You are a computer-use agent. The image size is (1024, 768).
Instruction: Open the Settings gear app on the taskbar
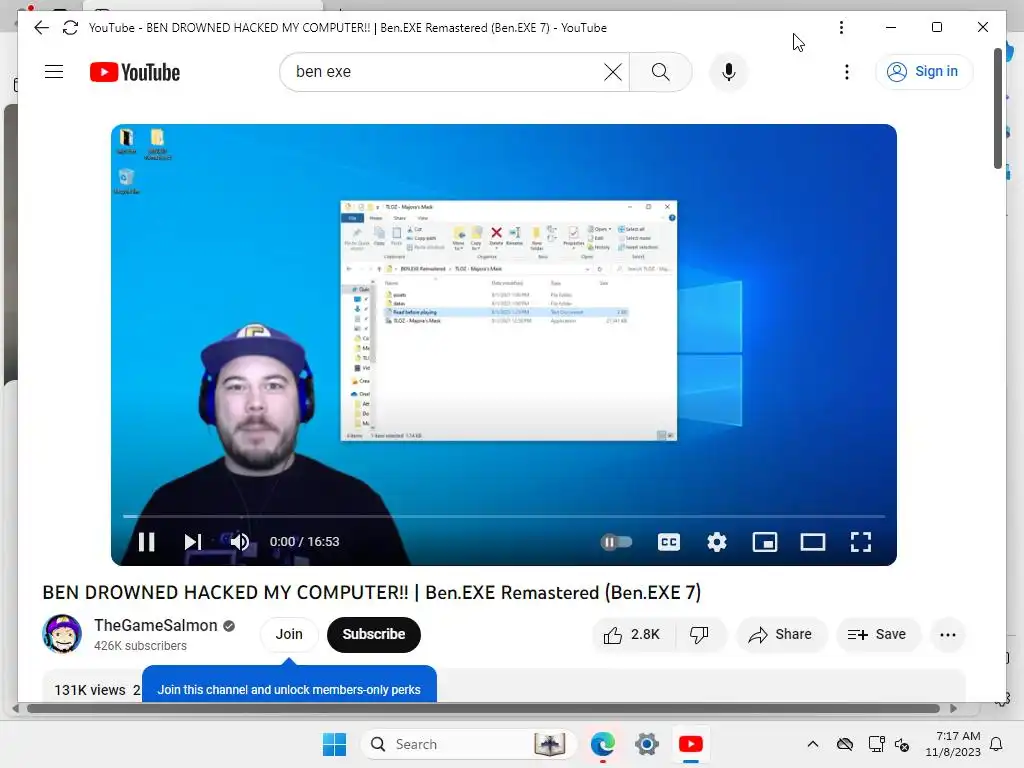pyautogui.click(x=647, y=744)
